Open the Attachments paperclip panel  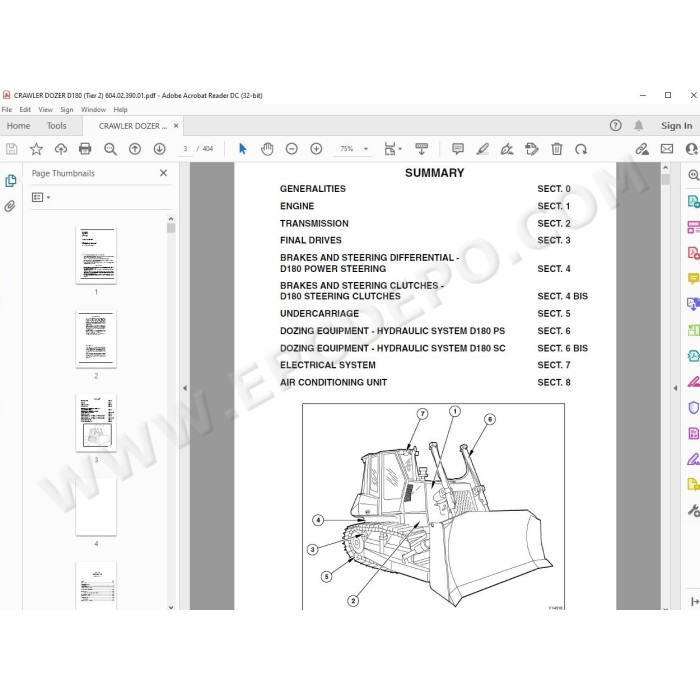click(x=10, y=206)
